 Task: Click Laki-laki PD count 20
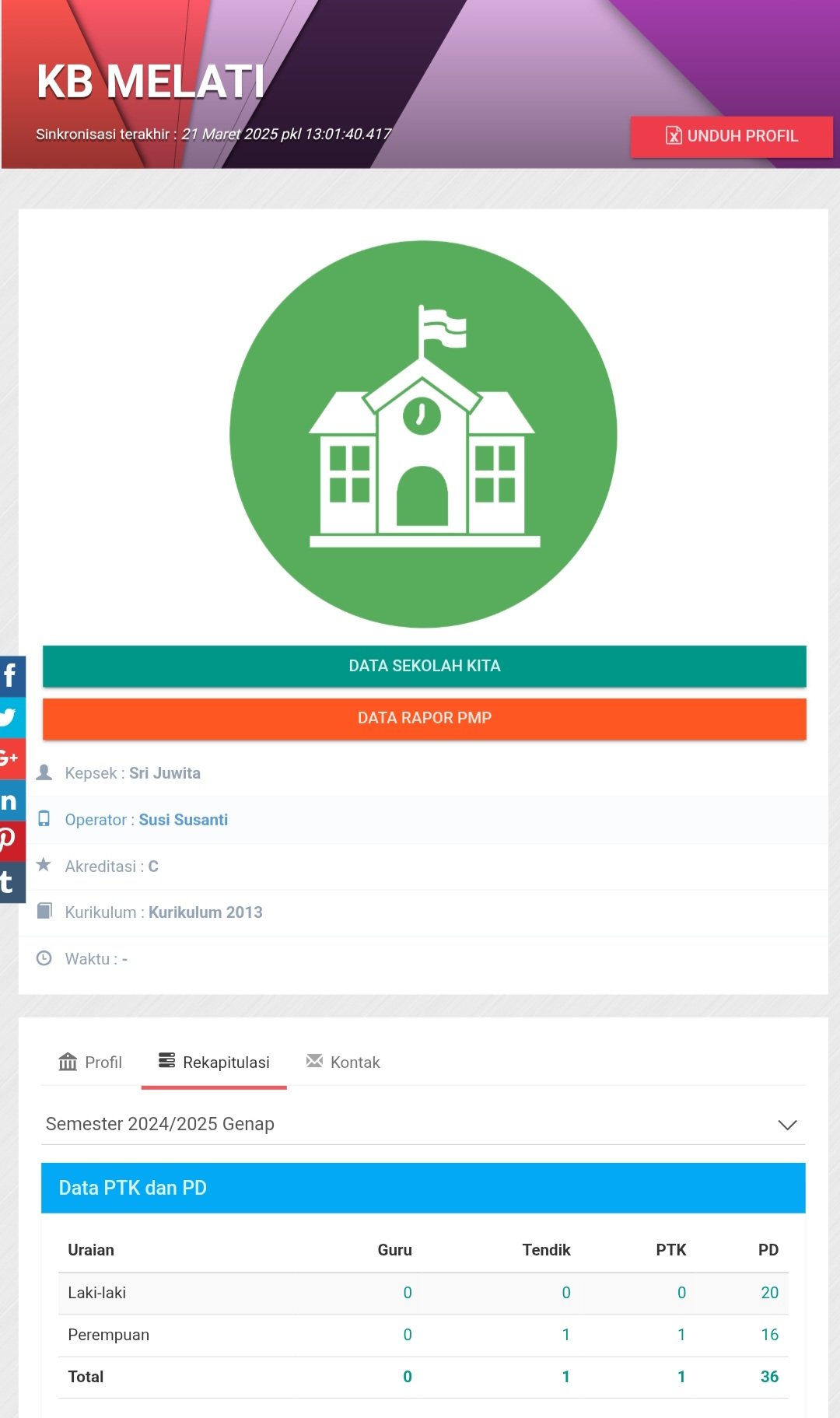pos(769,1292)
